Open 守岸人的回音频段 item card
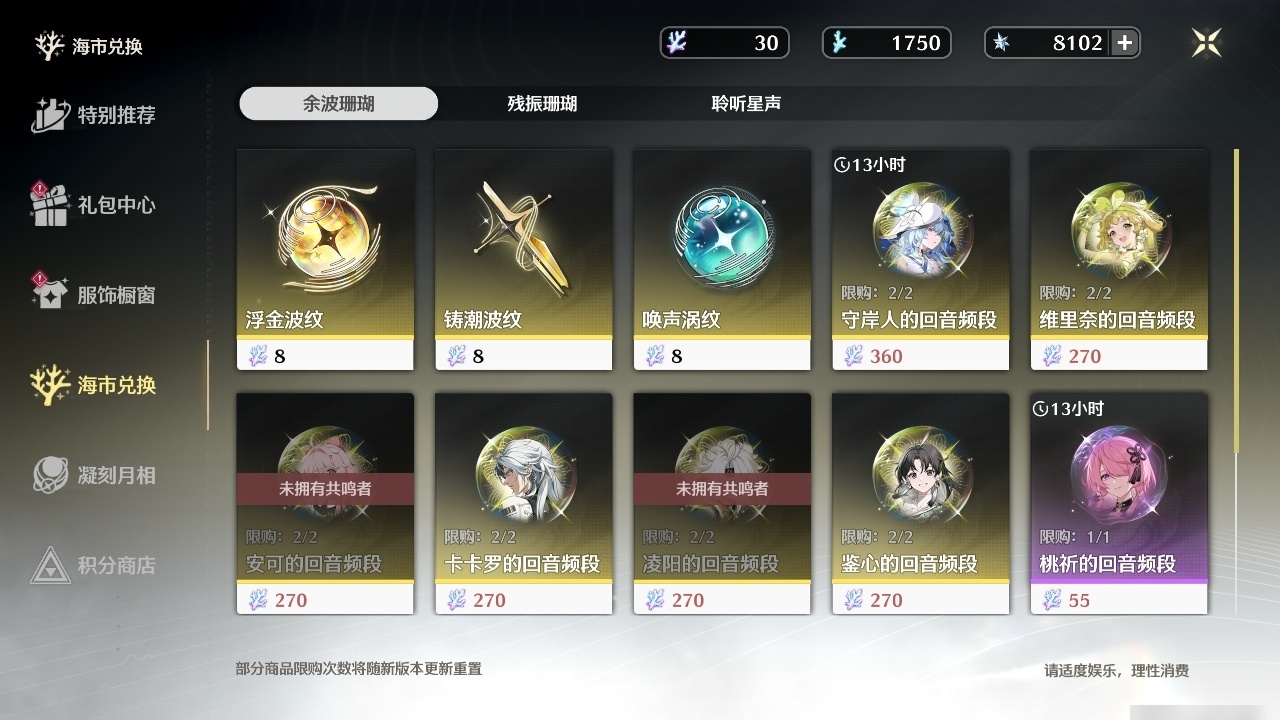 coord(920,259)
